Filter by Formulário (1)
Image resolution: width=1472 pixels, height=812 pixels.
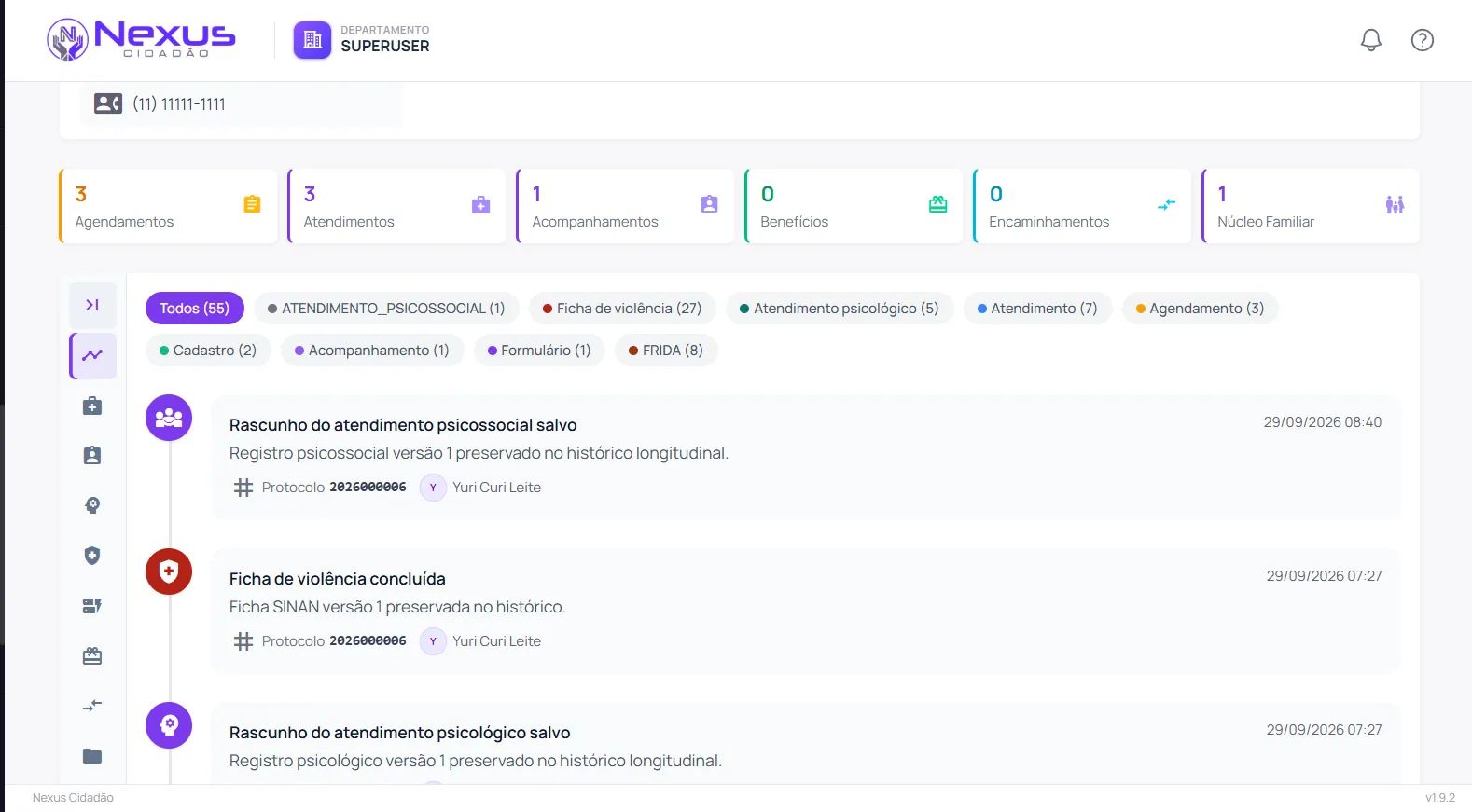point(539,351)
